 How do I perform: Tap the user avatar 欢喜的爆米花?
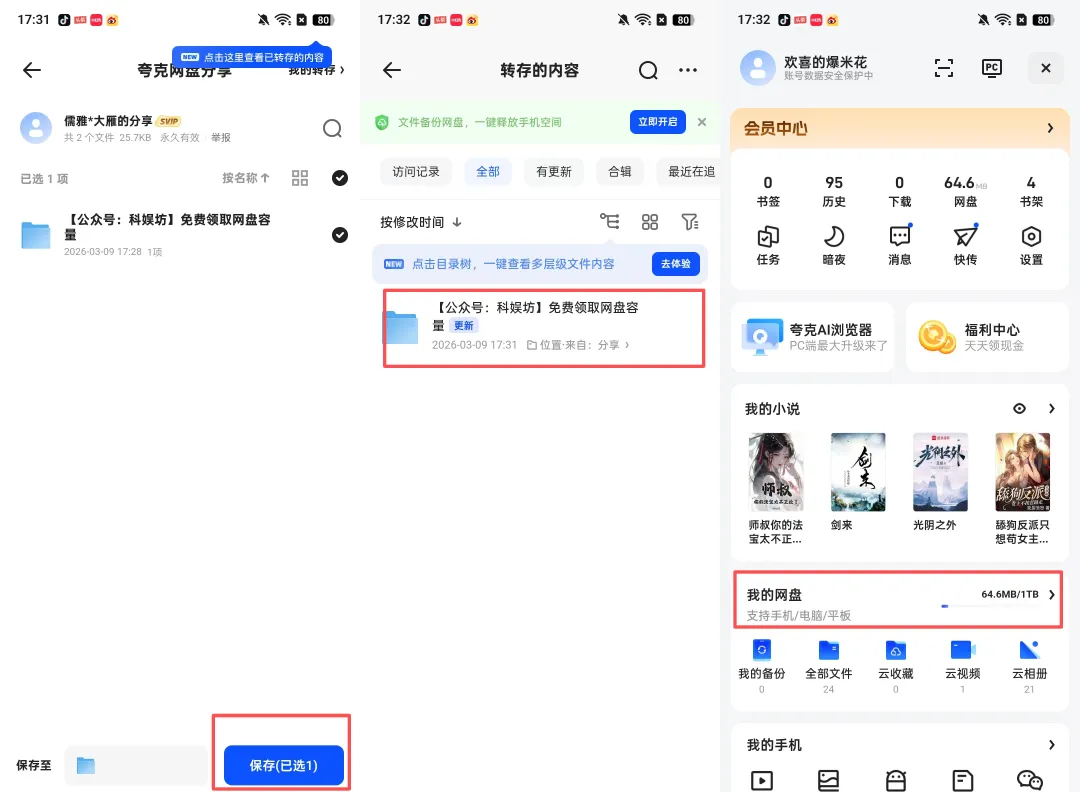[x=757, y=67]
